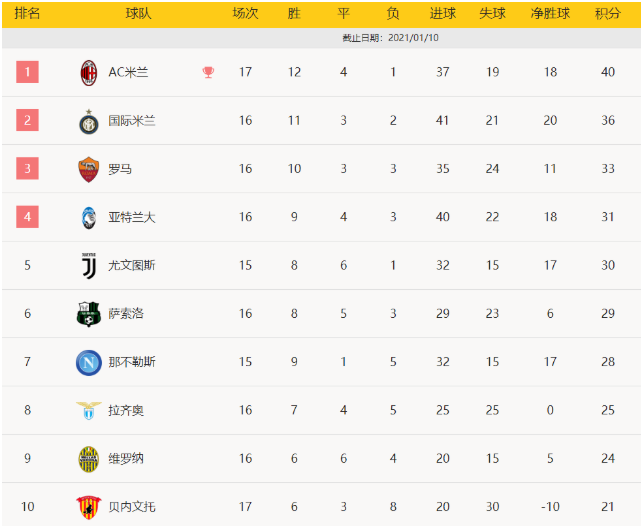Click the 亚特兰大 club logo
Screen dimensions: 641x526
tap(89, 217)
